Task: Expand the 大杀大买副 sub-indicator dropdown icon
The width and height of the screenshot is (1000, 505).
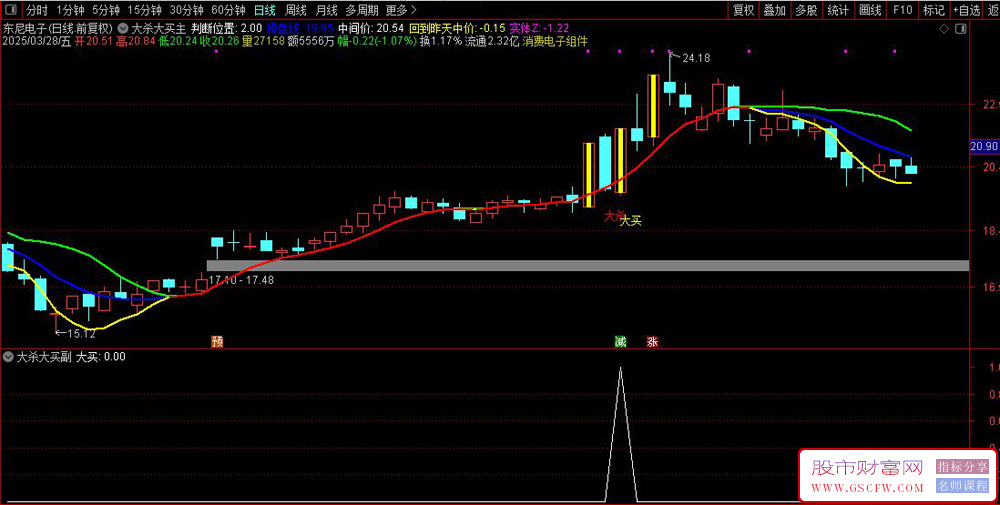Action: point(8,356)
